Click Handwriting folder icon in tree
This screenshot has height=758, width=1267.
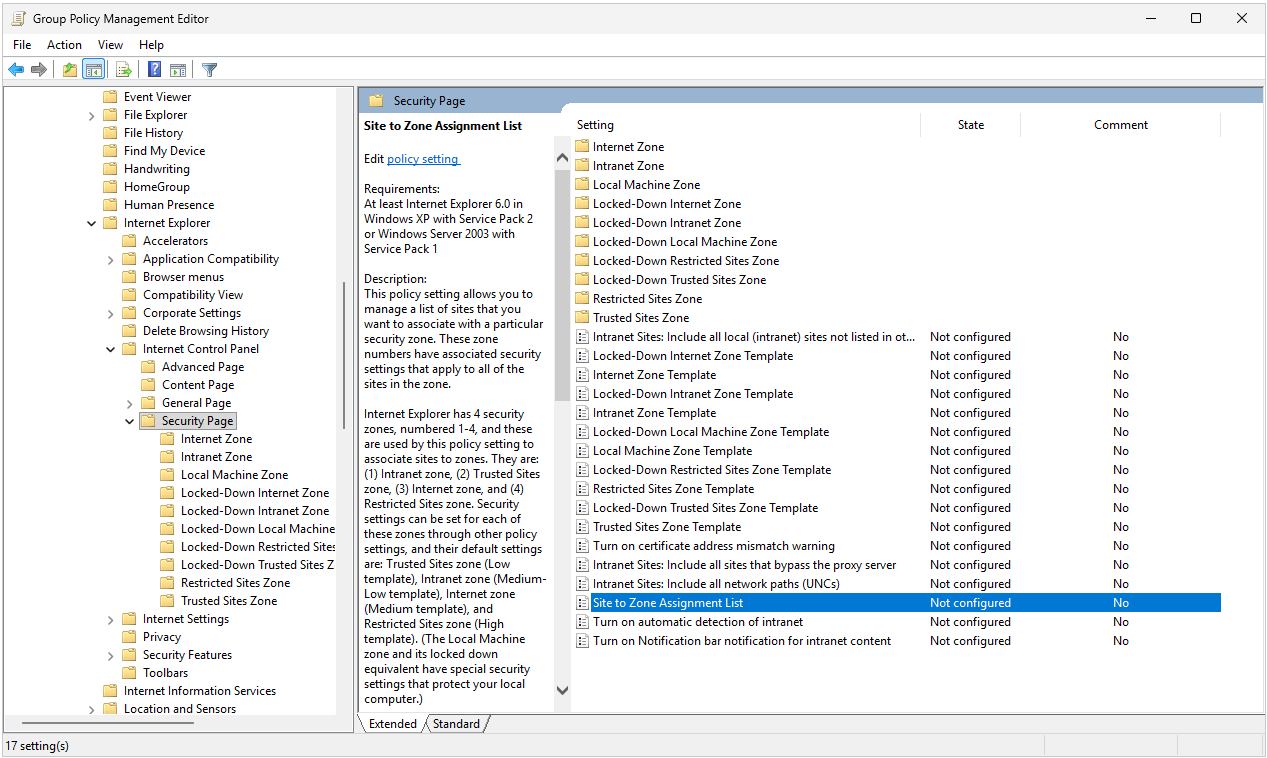point(111,169)
